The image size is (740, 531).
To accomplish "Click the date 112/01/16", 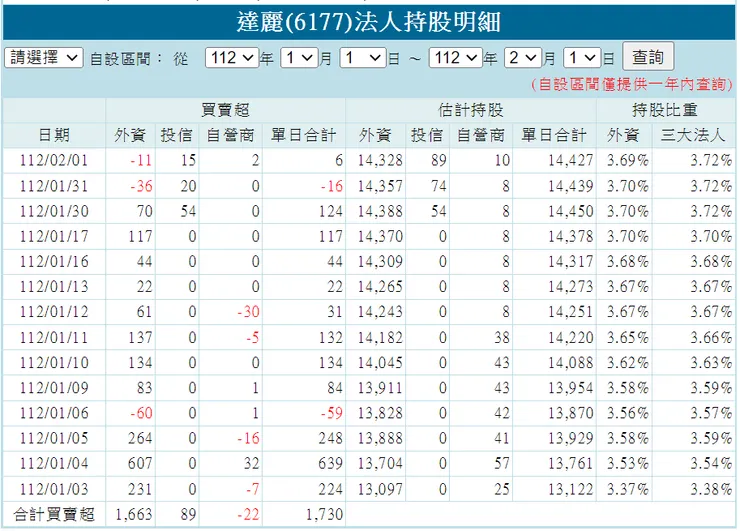I will click(x=54, y=261).
